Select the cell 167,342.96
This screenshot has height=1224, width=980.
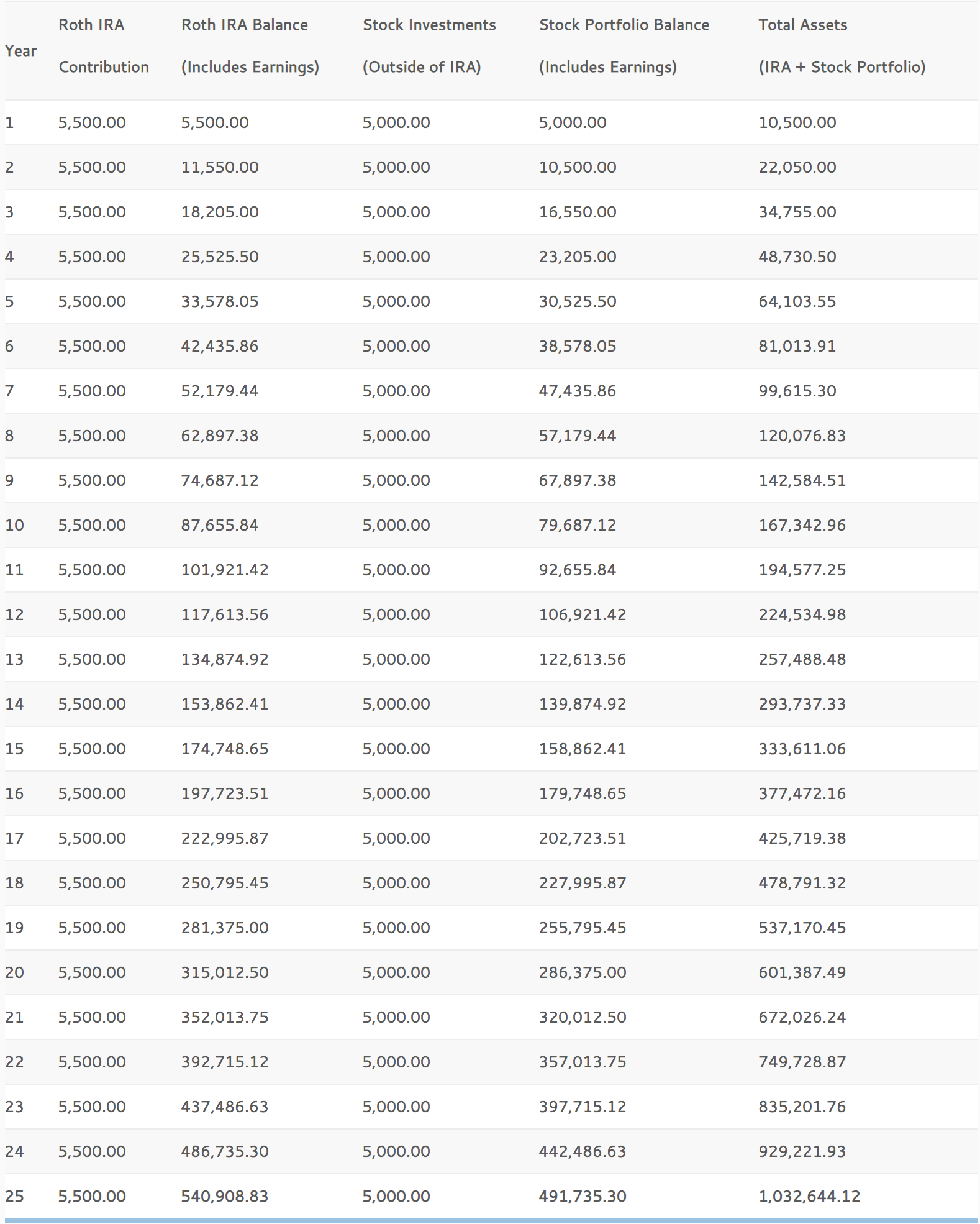pyautogui.click(x=802, y=525)
